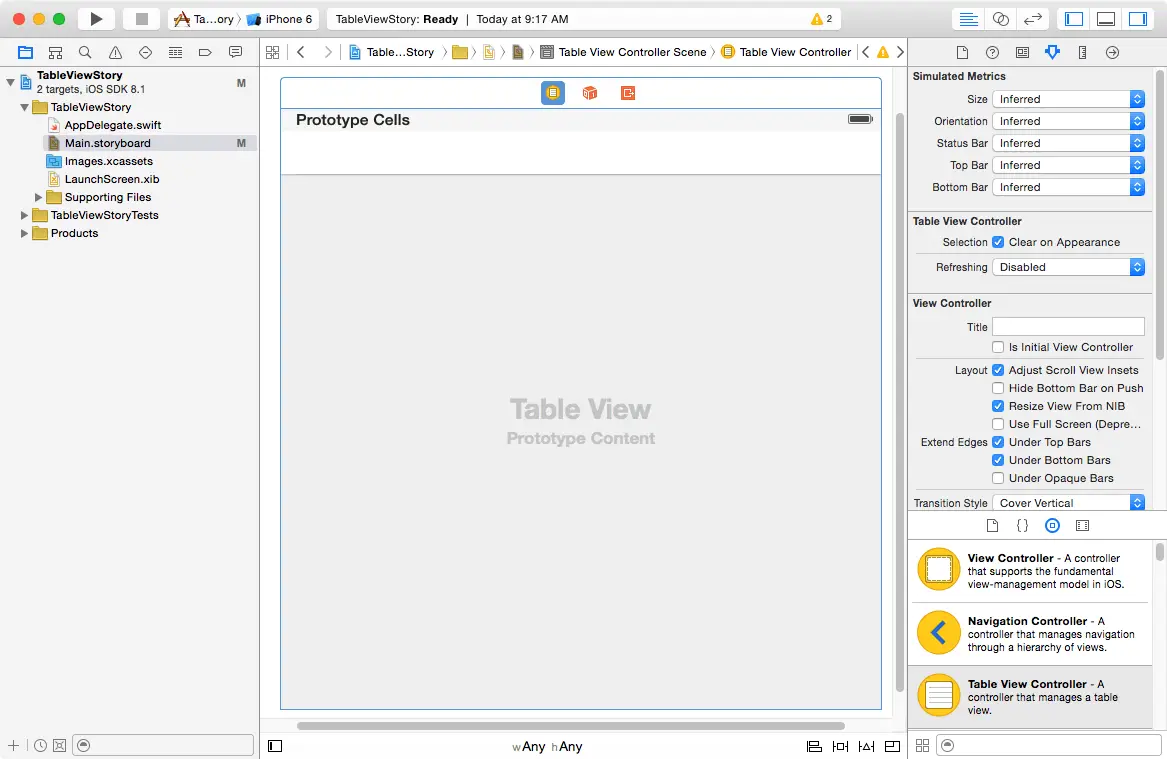The image size is (1167, 759).
Task: Click the wAny hAny size class button
Action: pyautogui.click(x=546, y=746)
